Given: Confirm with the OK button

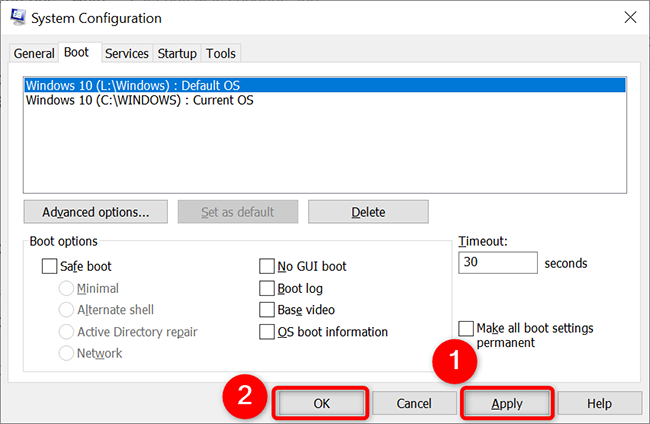Looking at the screenshot, I should pos(321,403).
